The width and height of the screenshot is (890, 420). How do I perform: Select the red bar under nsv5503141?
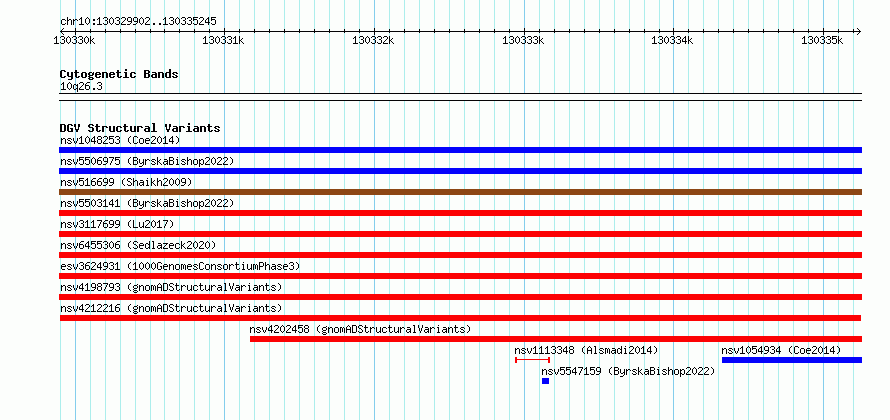pos(460,213)
